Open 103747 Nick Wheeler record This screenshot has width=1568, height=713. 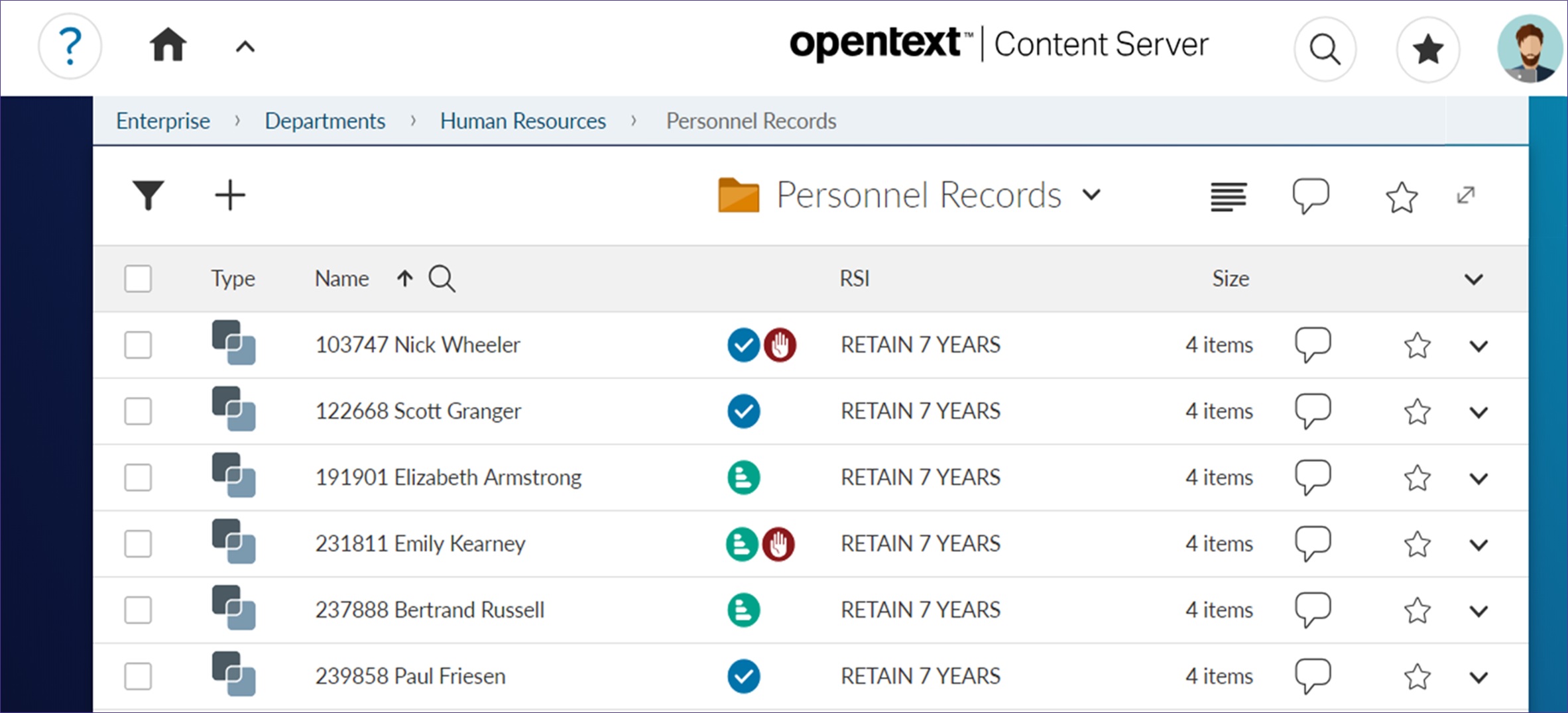coord(418,345)
